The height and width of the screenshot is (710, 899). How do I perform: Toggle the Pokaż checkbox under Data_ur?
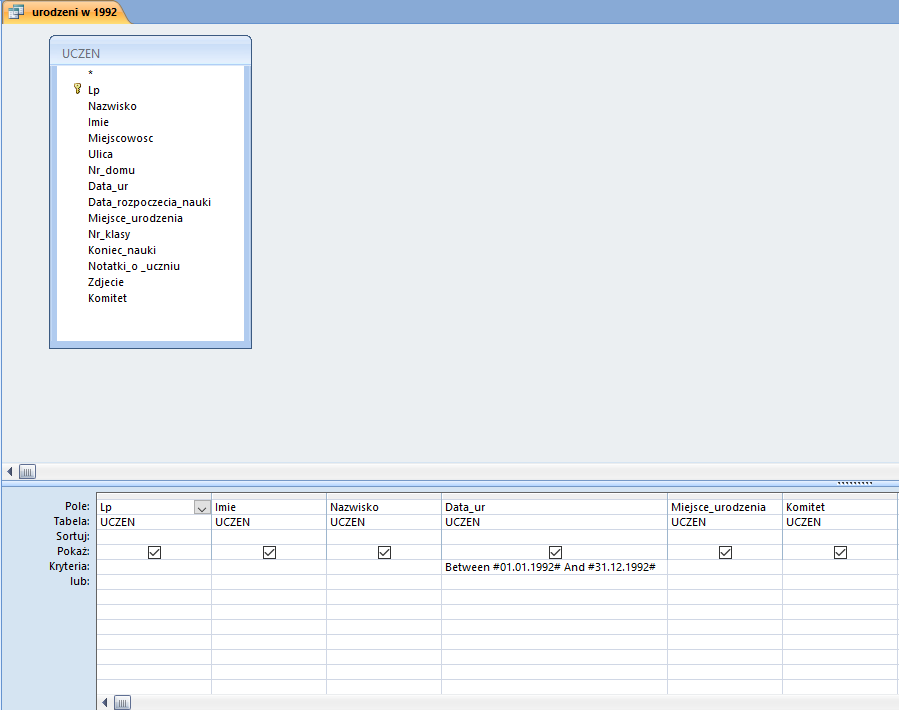pyautogui.click(x=555, y=552)
